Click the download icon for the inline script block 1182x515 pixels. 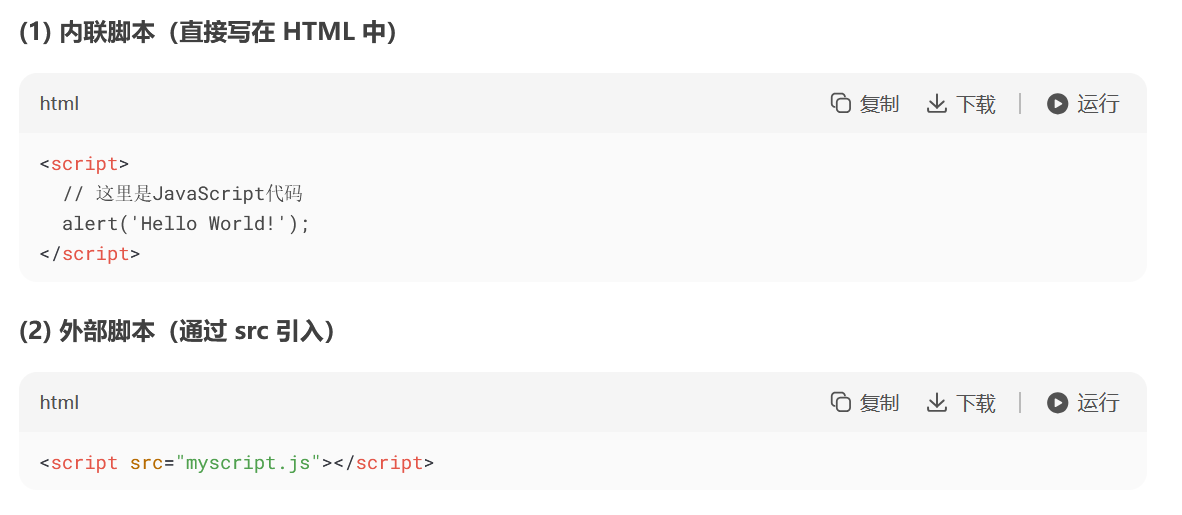coord(937,103)
